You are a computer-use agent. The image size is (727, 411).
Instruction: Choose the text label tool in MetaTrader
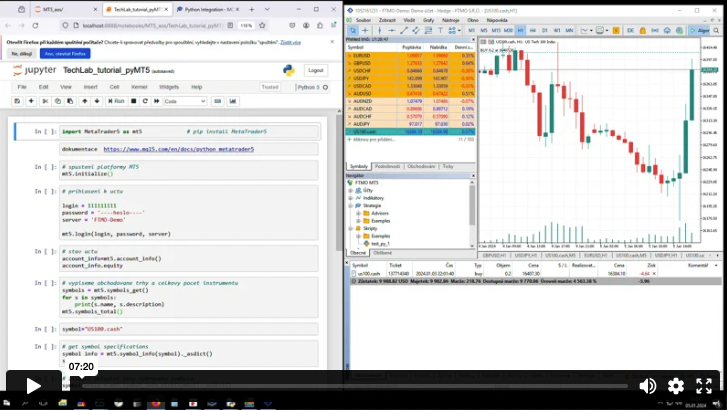[440, 30]
